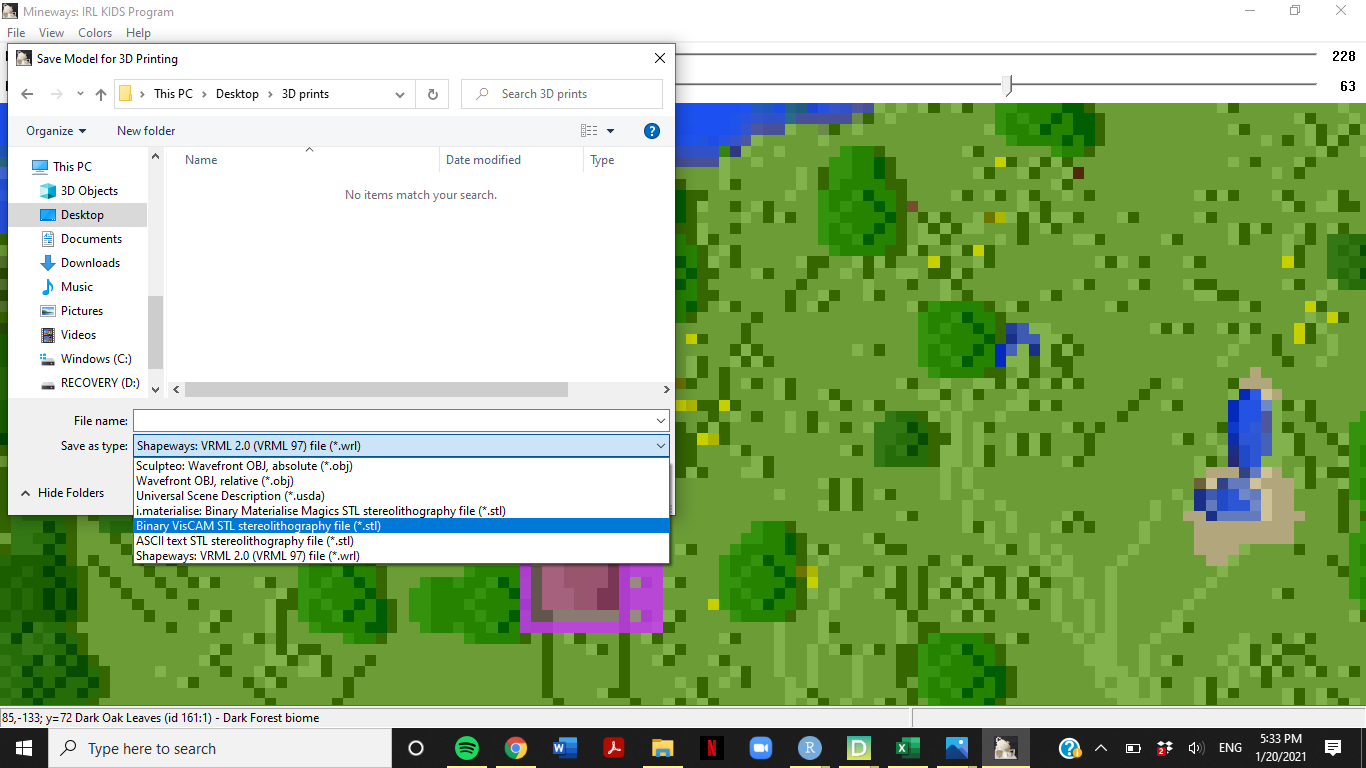1366x768 pixels.
Task: Click the volume speaker tray icon
Action: pyautogui.click(x=1195, y=748)
